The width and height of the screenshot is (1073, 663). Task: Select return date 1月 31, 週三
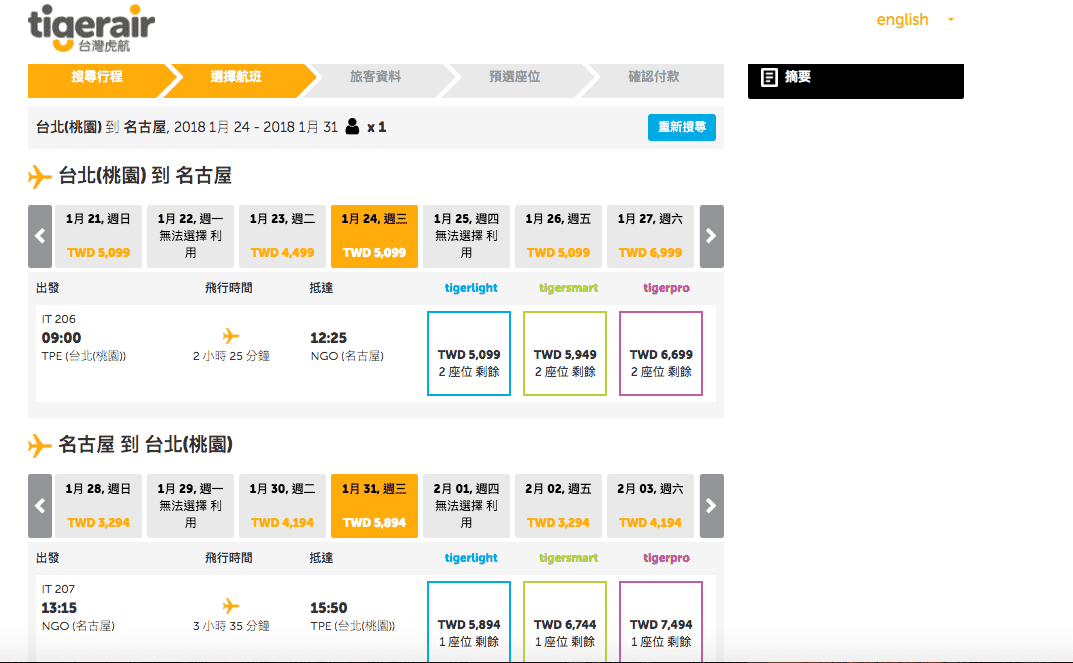pos(374,506)
